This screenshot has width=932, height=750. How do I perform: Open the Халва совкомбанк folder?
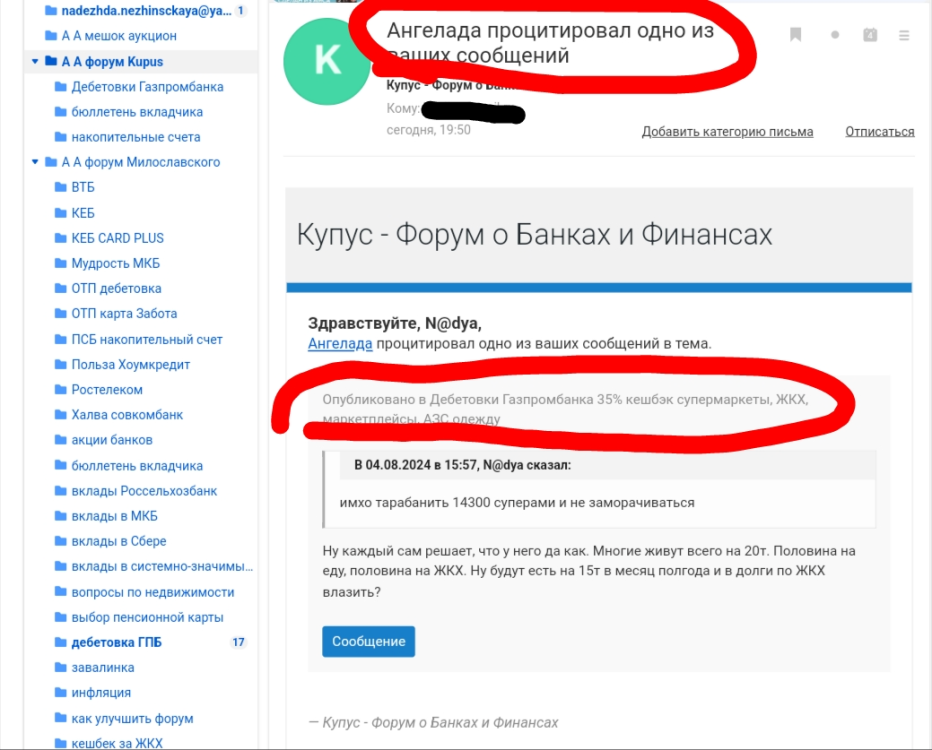tap(130, 414)
